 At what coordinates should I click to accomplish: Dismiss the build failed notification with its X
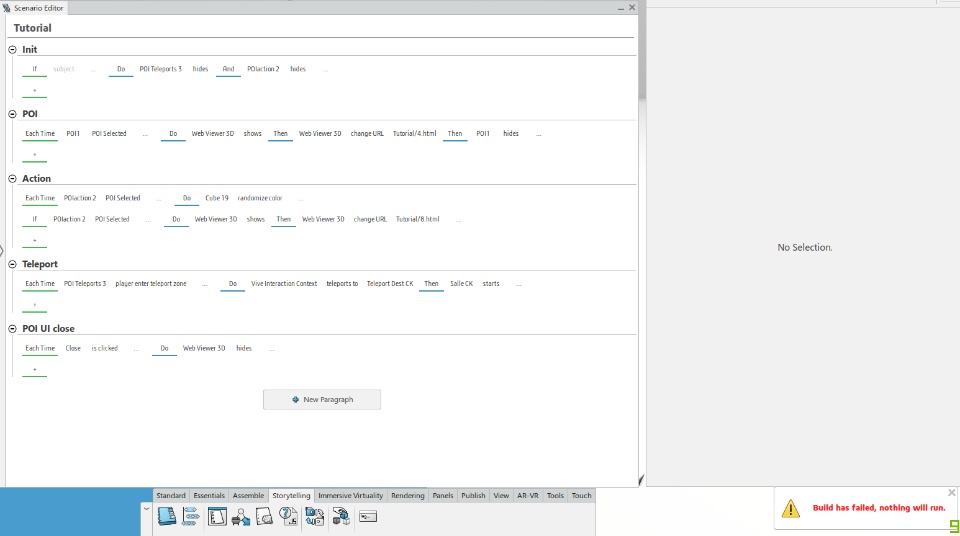pos(951,493)
